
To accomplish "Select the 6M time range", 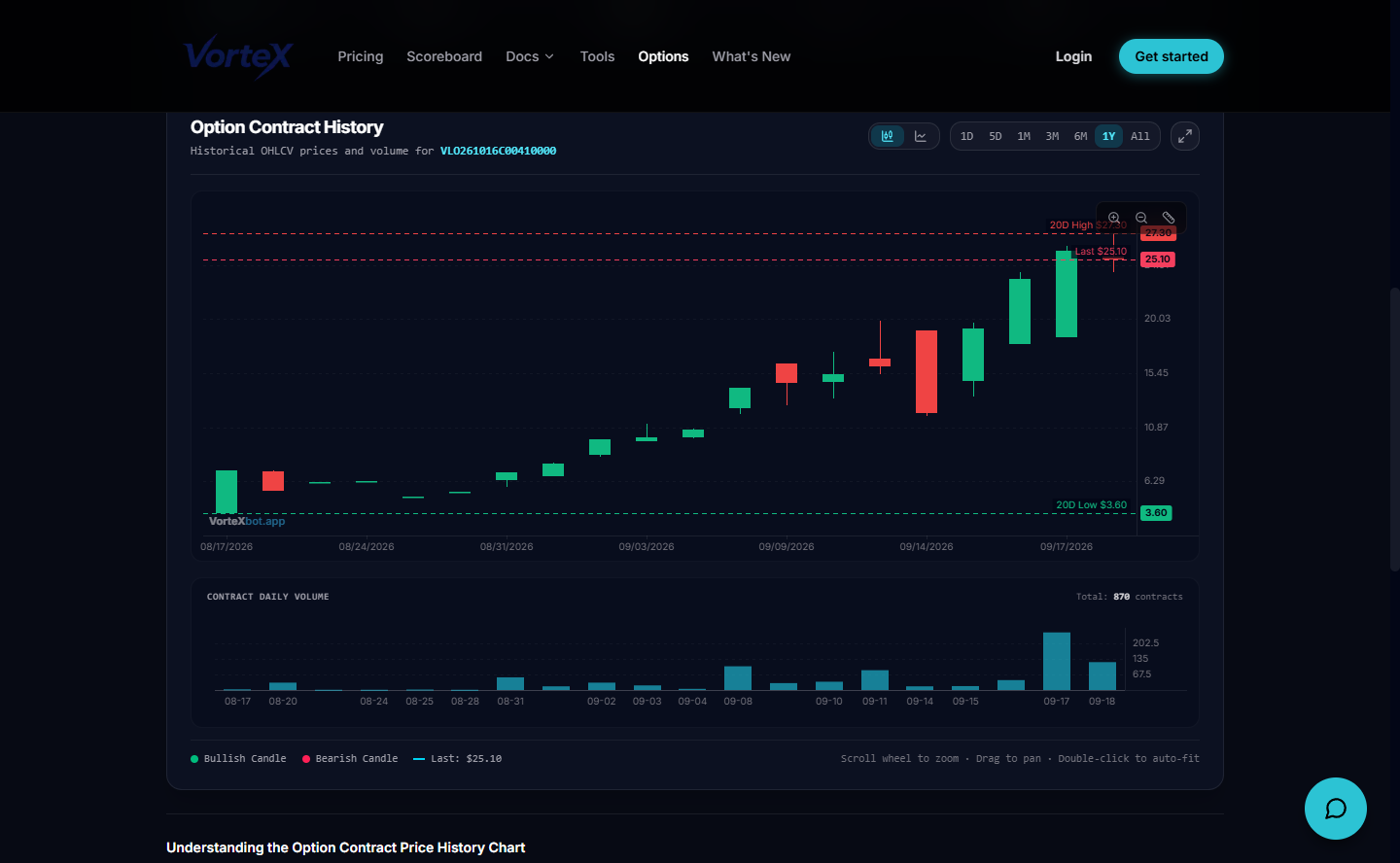I will (x=1080, y=136).
